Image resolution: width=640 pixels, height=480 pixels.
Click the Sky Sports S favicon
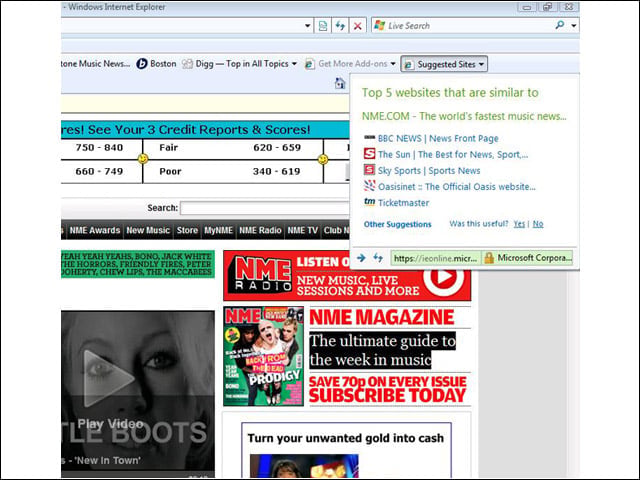[369, 169]
